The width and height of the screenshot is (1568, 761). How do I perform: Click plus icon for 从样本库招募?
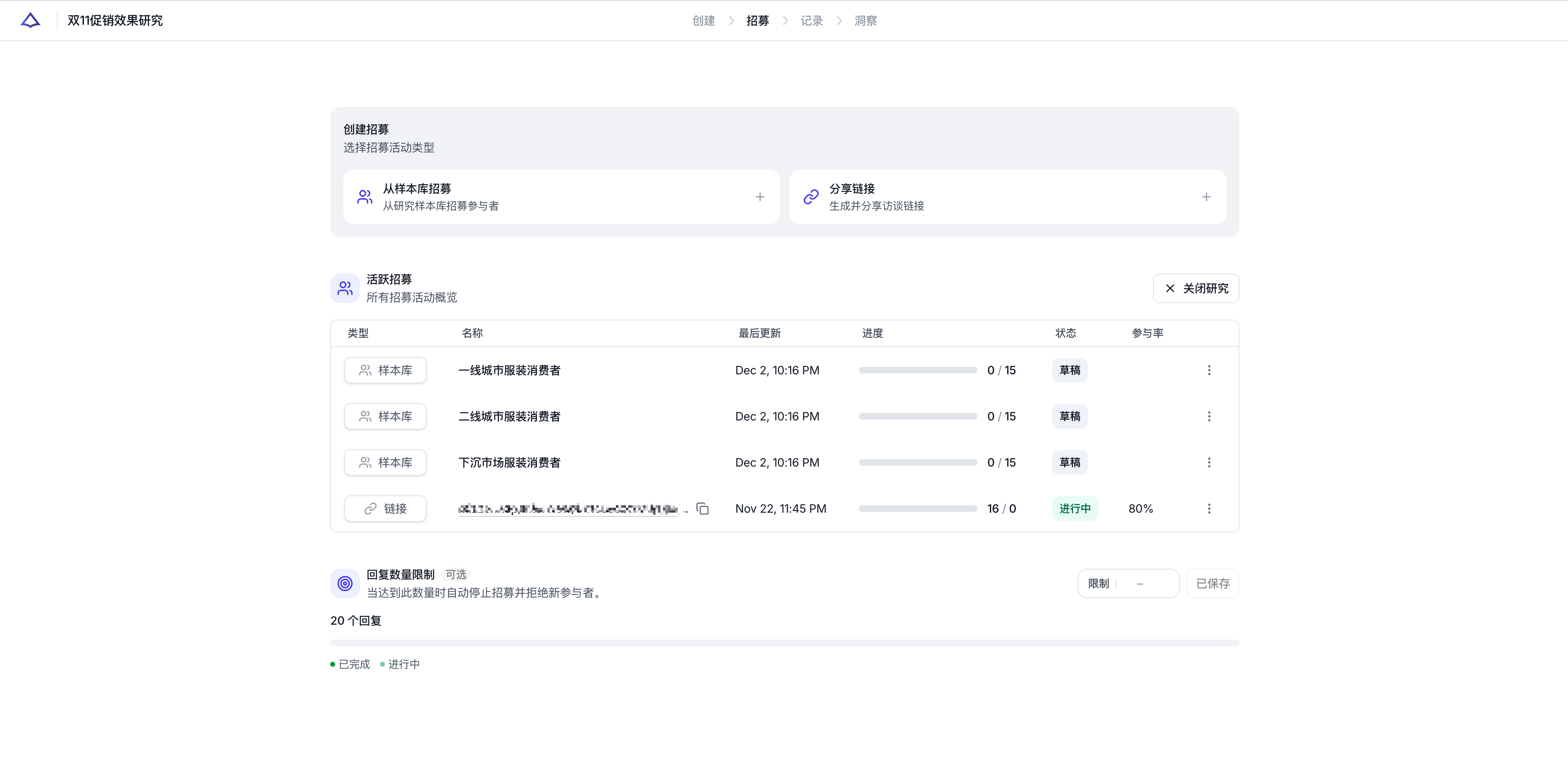760,197
